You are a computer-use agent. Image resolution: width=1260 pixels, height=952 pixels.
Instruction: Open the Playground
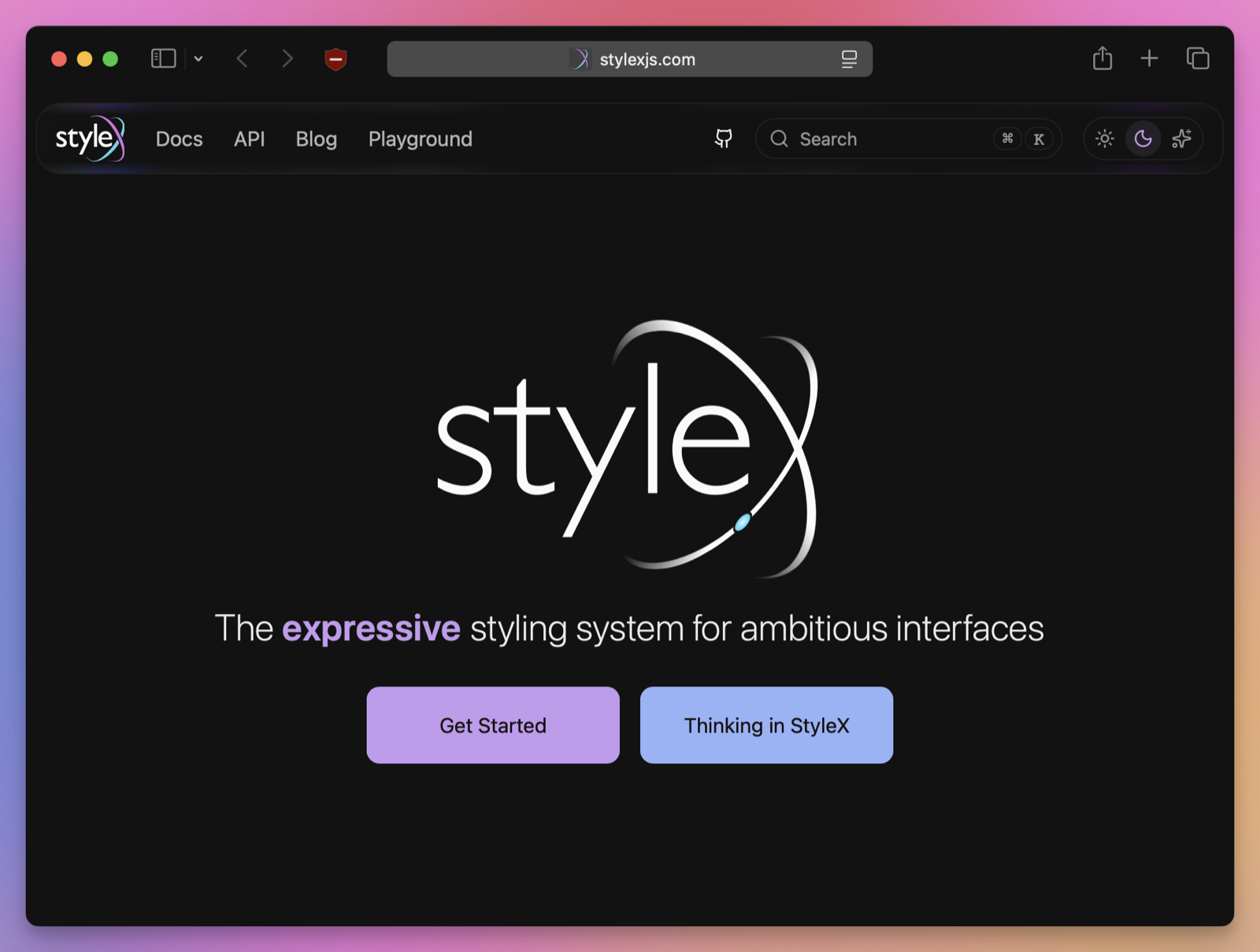[x=420, y=139]
